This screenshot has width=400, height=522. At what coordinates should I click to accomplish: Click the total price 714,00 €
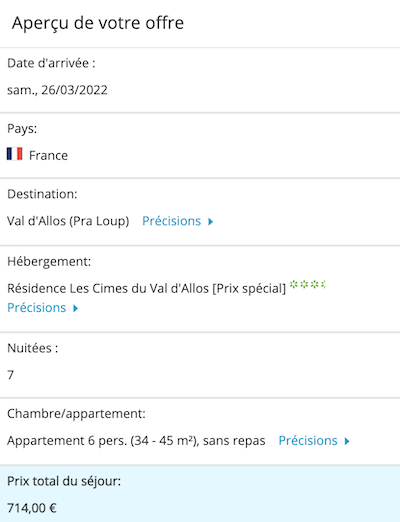click(x=32, y=508)
